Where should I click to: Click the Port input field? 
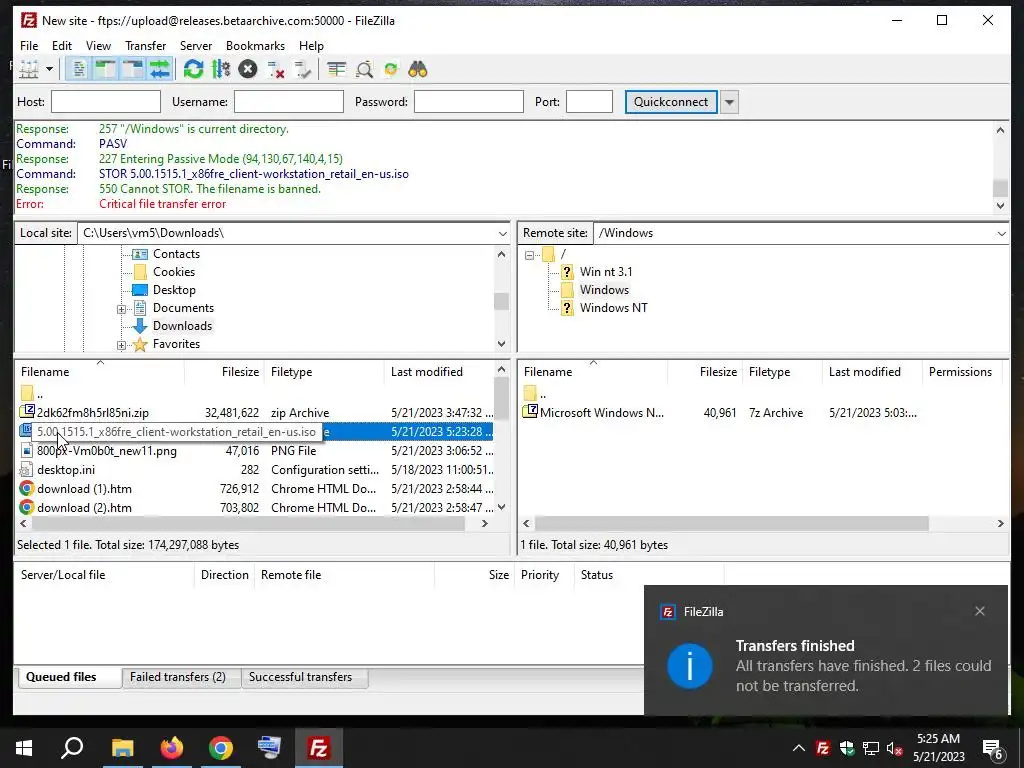(589, 102)
